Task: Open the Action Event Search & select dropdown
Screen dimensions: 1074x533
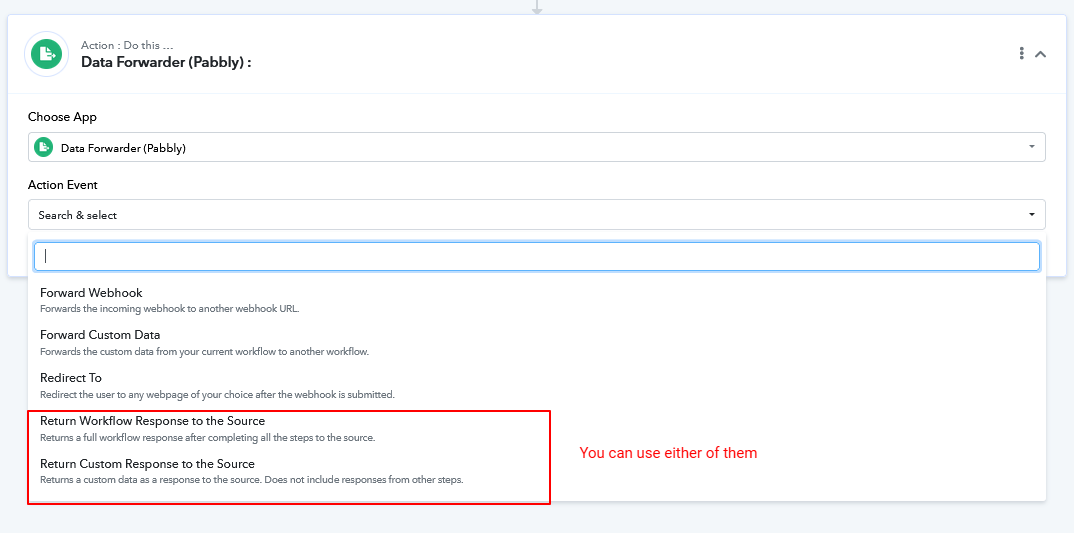Action: (x=536, y=214)
